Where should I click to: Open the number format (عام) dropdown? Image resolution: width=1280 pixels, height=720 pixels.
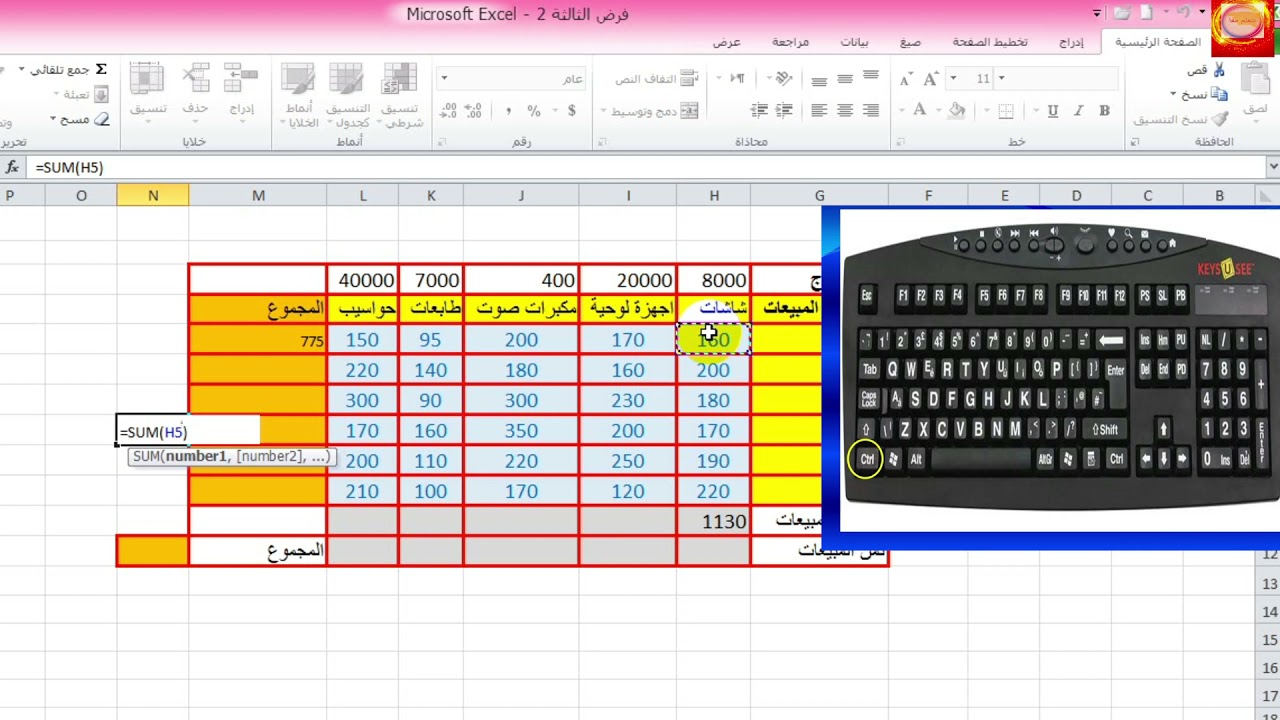click(444, 78)
